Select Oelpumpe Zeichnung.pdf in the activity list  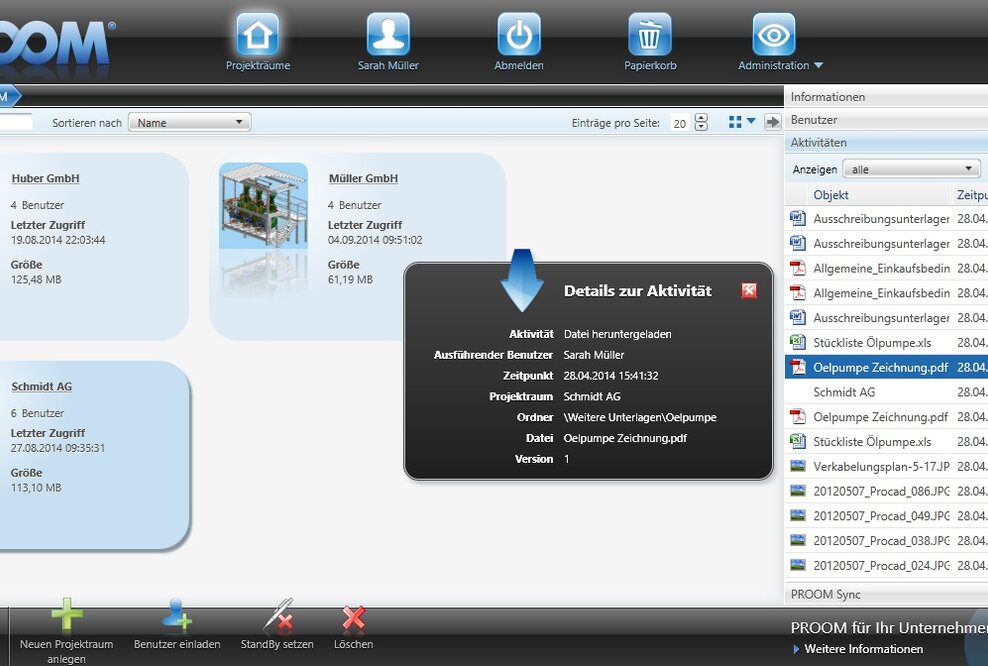(885, 367)
